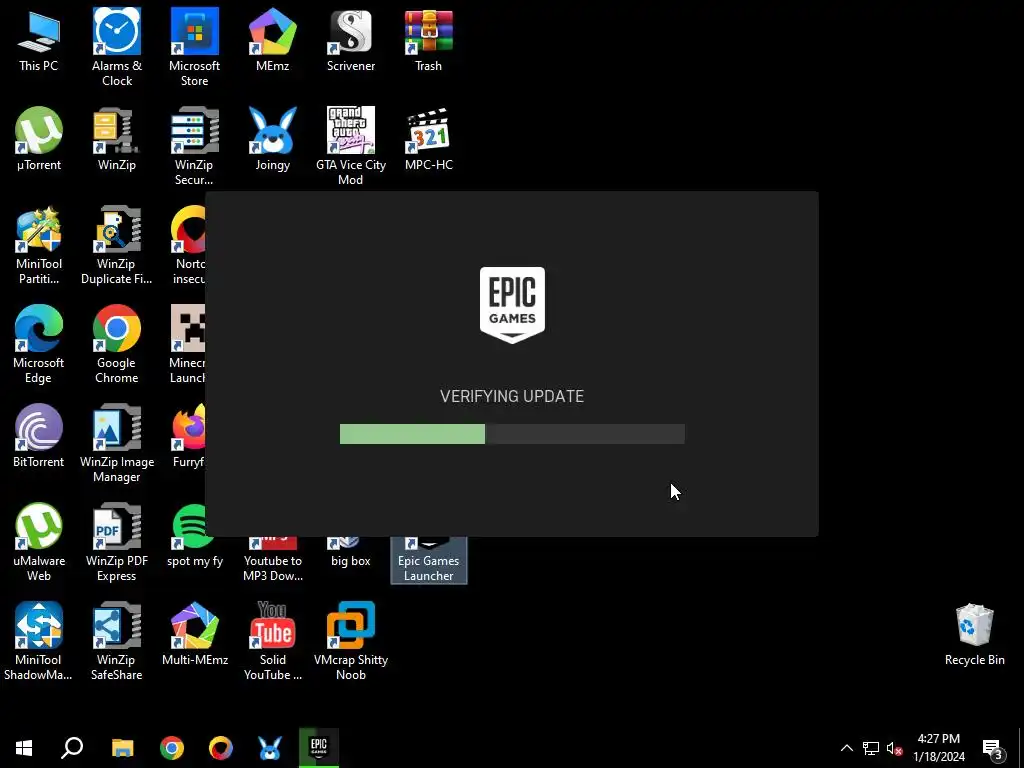The height and width of the screenshot is (768, 1024).
Task: Select the Norton desktop shortcut
Action: click(x=187, y=246)
